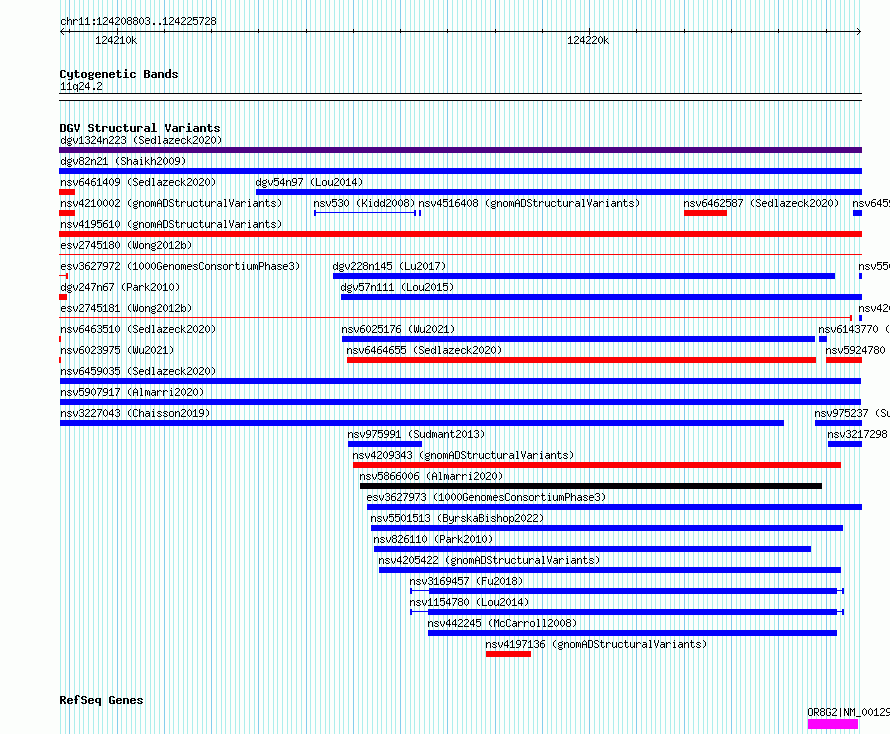Open dgv57n111 (Lou2015) label
This screenshot has width=890, height=734.
click(x=397, y=287)
